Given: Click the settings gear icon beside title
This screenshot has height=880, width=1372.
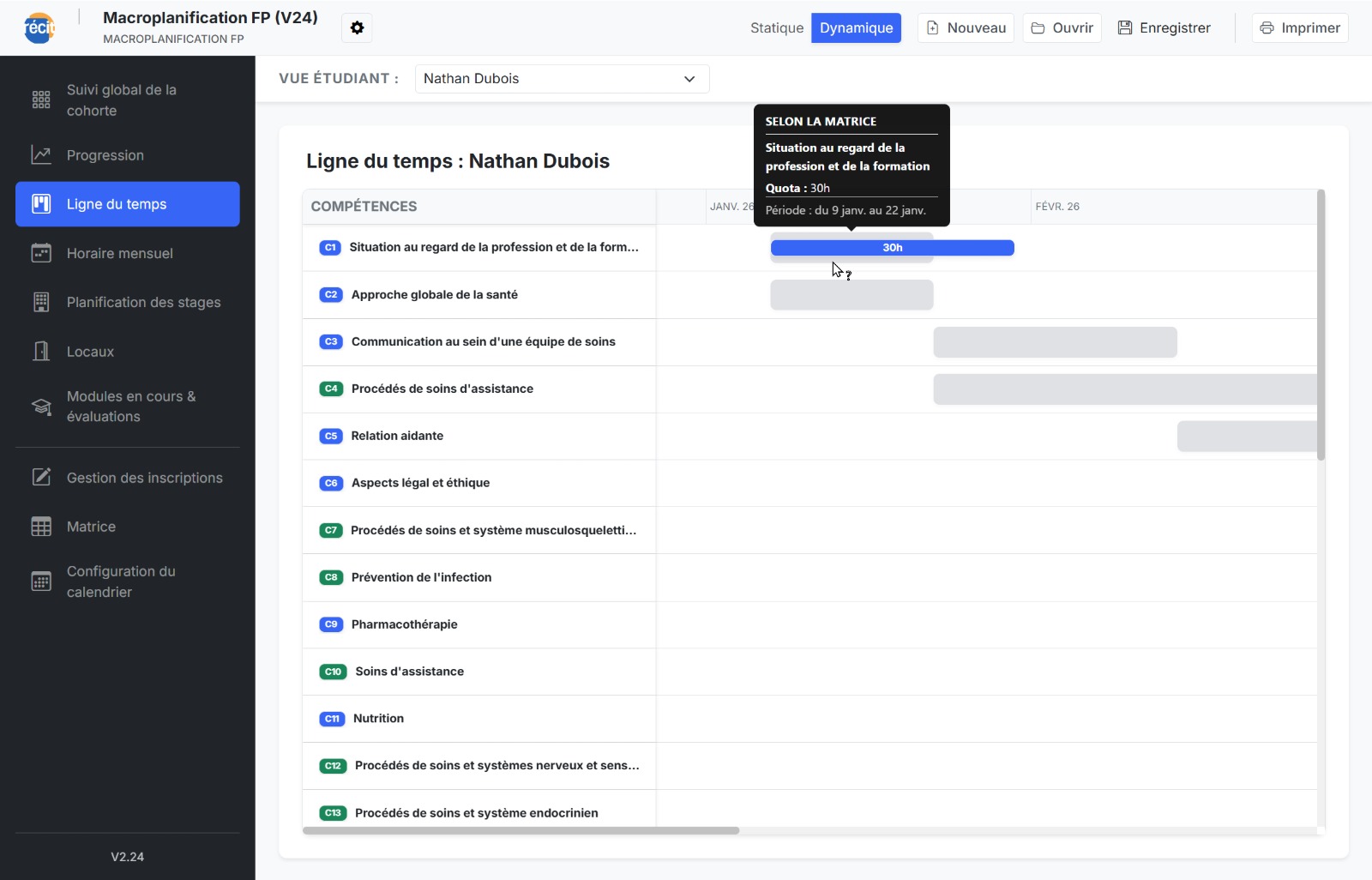Looking at the screenshot, I should click(357, 28).
